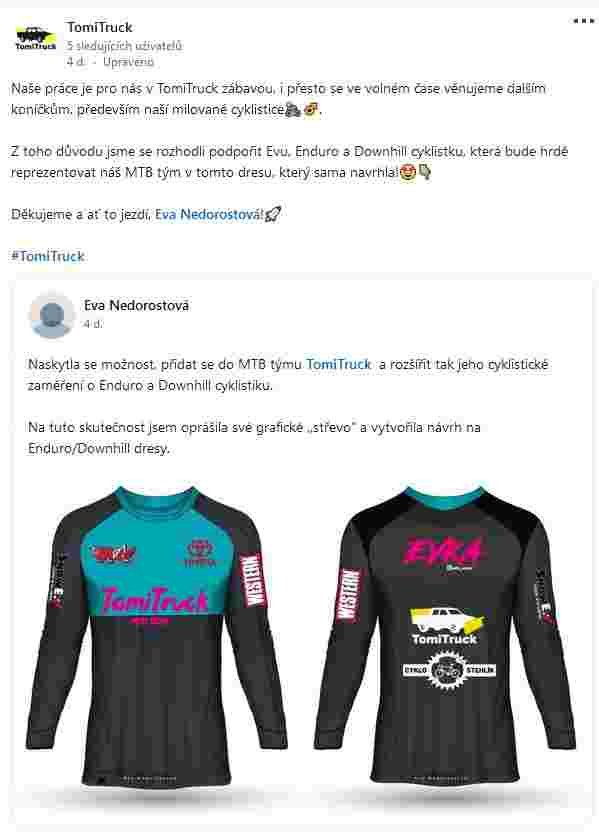The height and width of the screenshot is (833, 599).
Task: Click the 4 d. timestamp under TomiTruck
Action: coord(76,62)
